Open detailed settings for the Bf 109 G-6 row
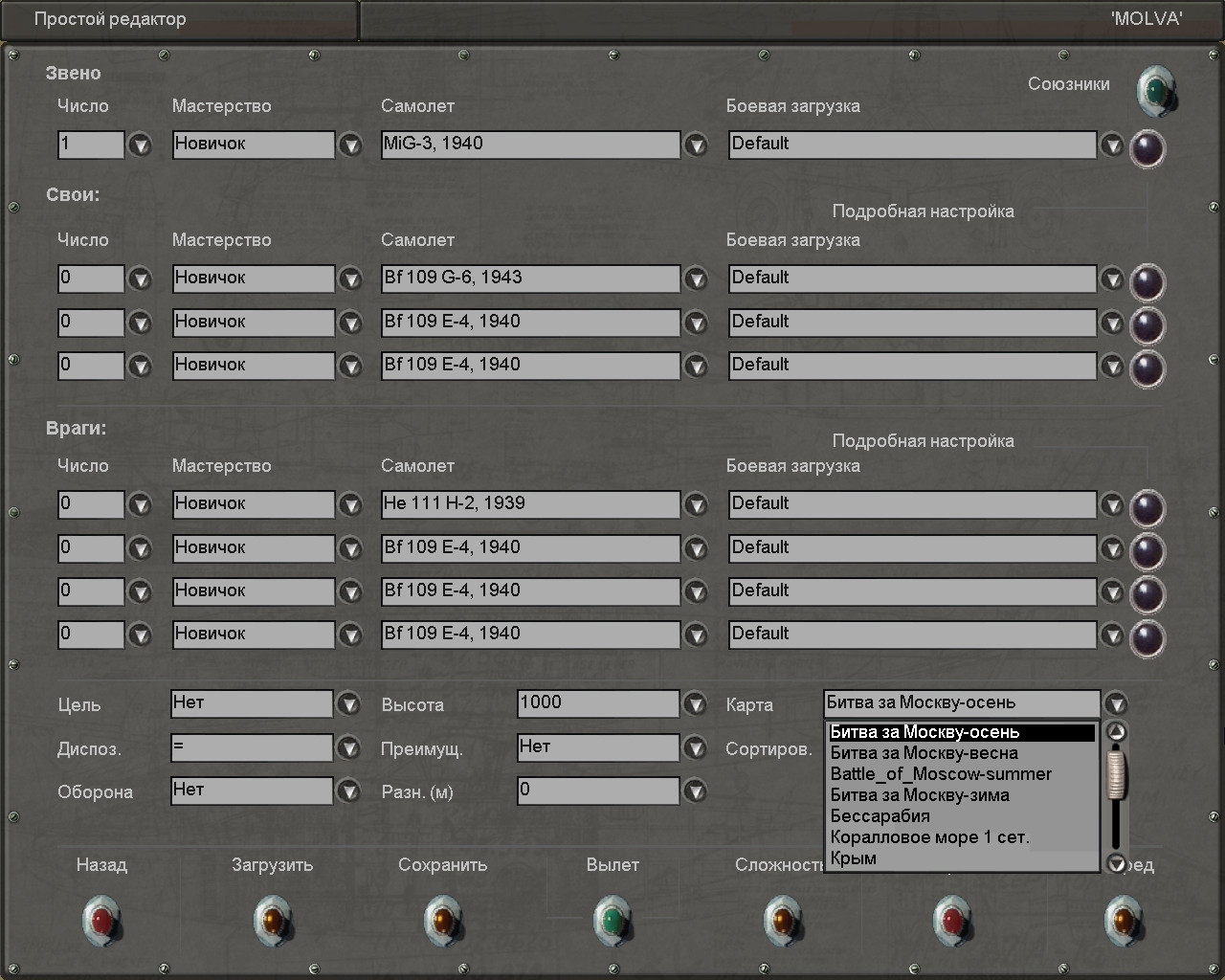The width and height of the screenshot is (1225, 980). coord(1147,282)
